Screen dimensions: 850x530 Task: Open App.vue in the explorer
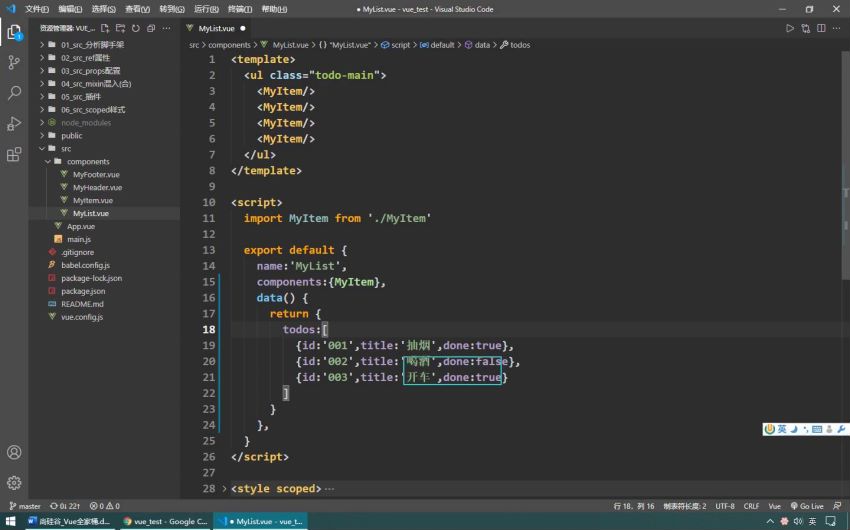(x=80, y=227)
